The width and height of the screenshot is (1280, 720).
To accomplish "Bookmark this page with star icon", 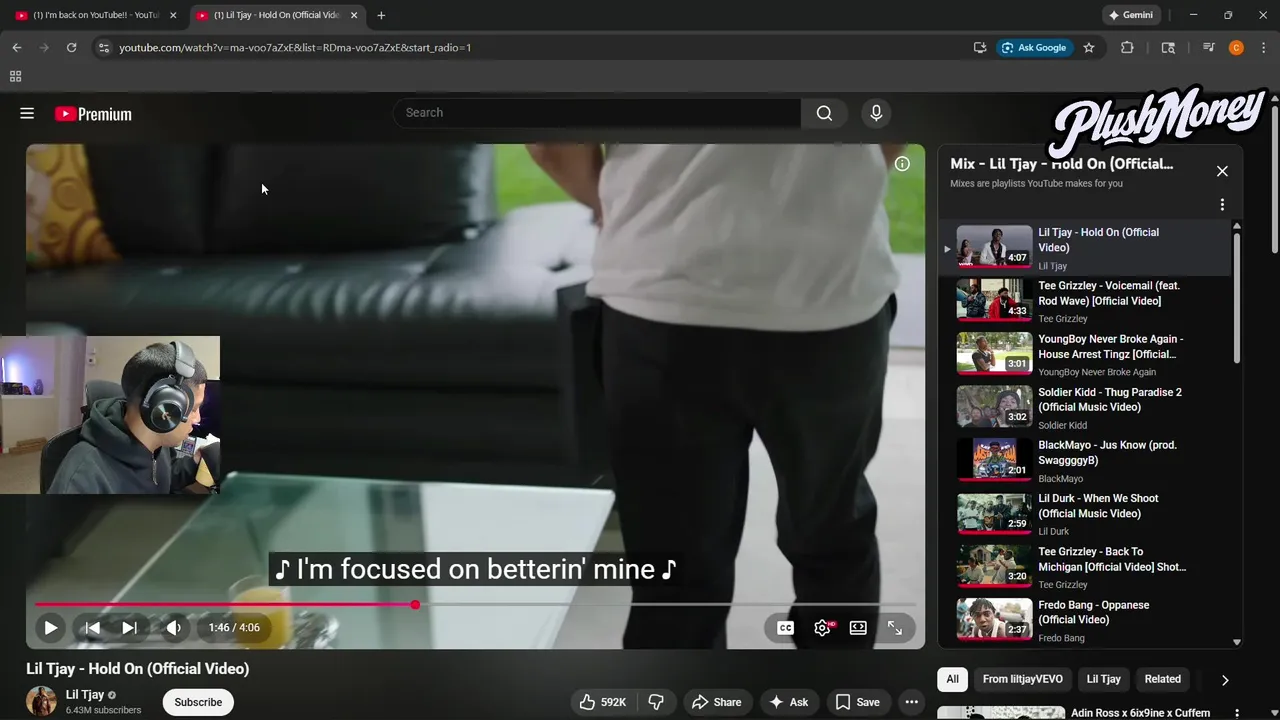I will (x=1089, y=47).
